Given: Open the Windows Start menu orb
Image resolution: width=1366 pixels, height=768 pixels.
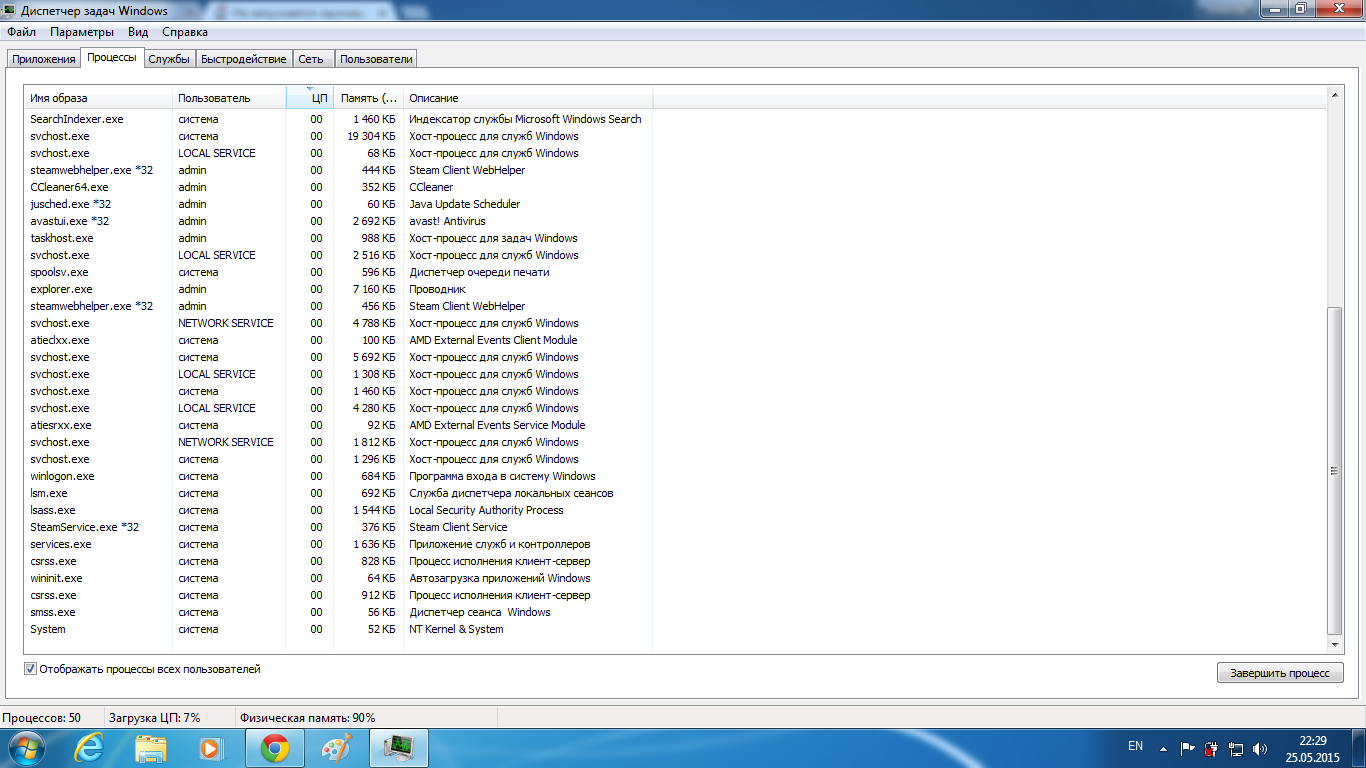Looking at the screenshot, I should 26,748.
